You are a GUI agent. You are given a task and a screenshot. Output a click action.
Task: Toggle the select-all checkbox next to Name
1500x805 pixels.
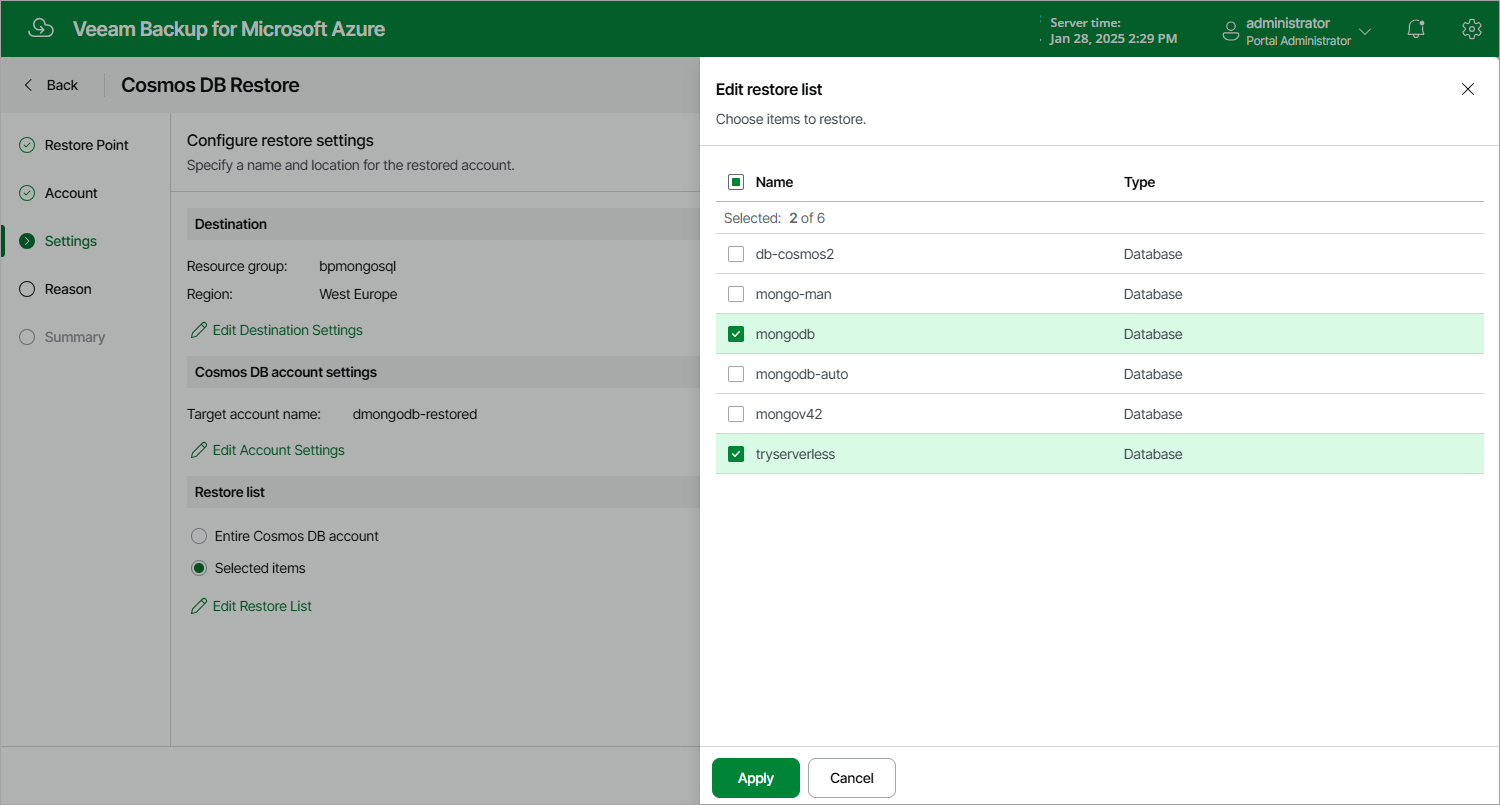[x=736, y=182]
